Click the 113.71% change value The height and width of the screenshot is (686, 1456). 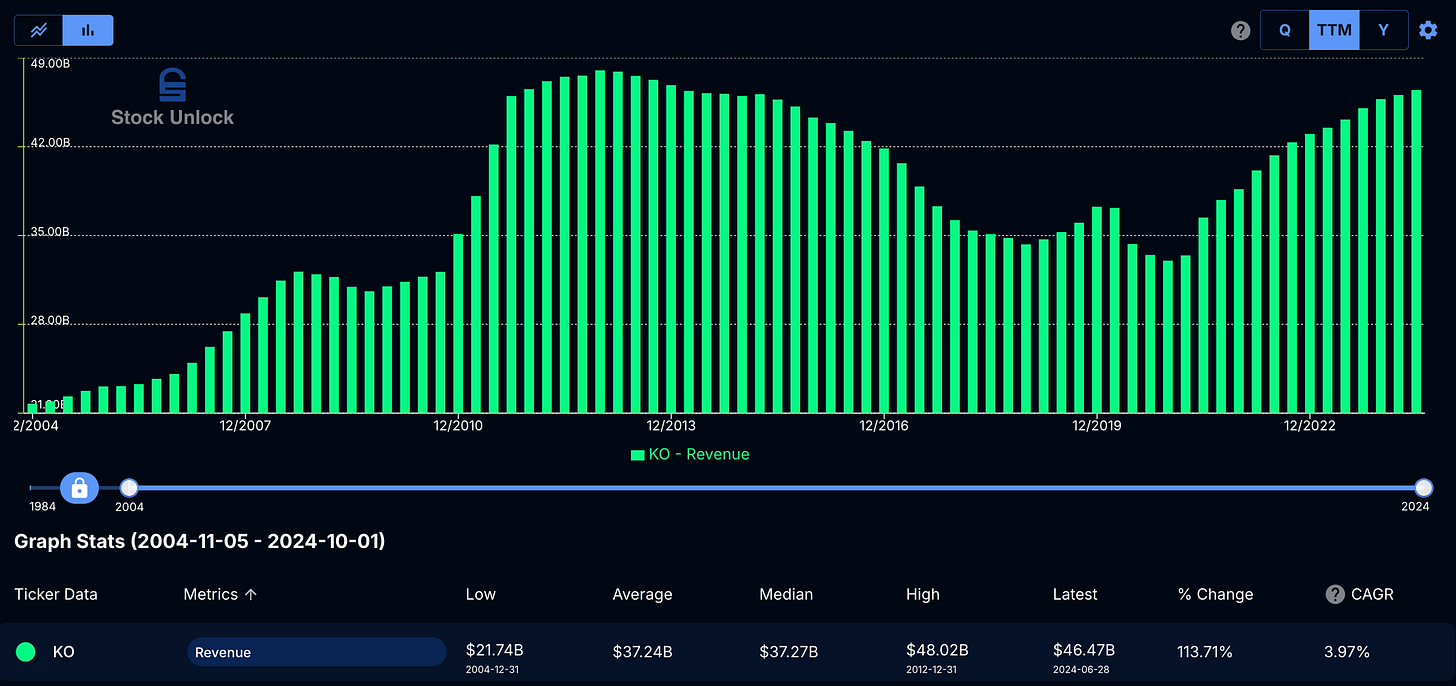(x=1205, y=652)
